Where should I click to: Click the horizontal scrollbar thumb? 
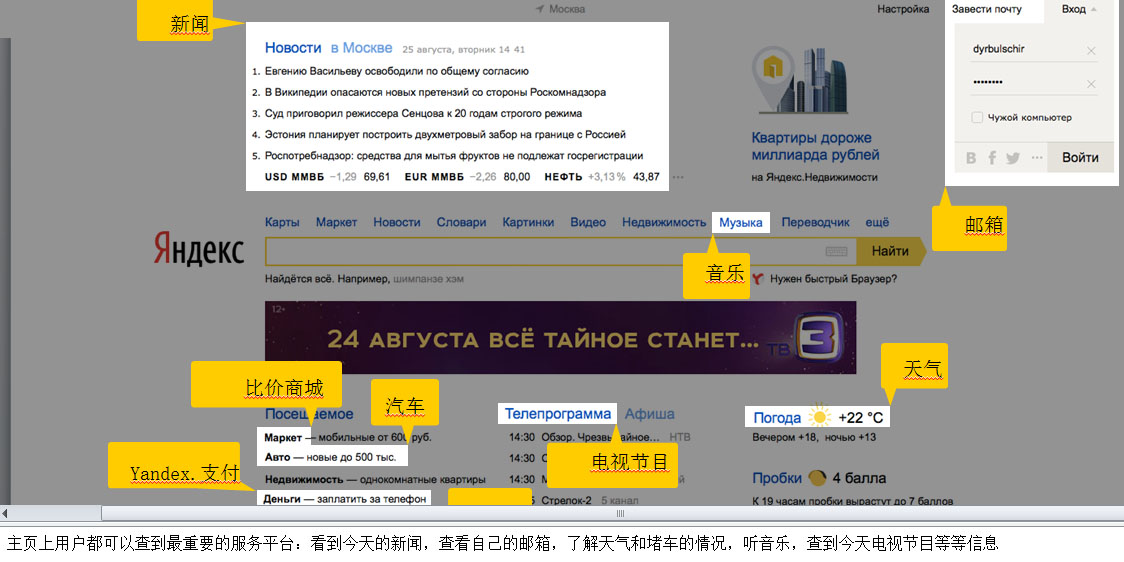[x=621, y=513]
